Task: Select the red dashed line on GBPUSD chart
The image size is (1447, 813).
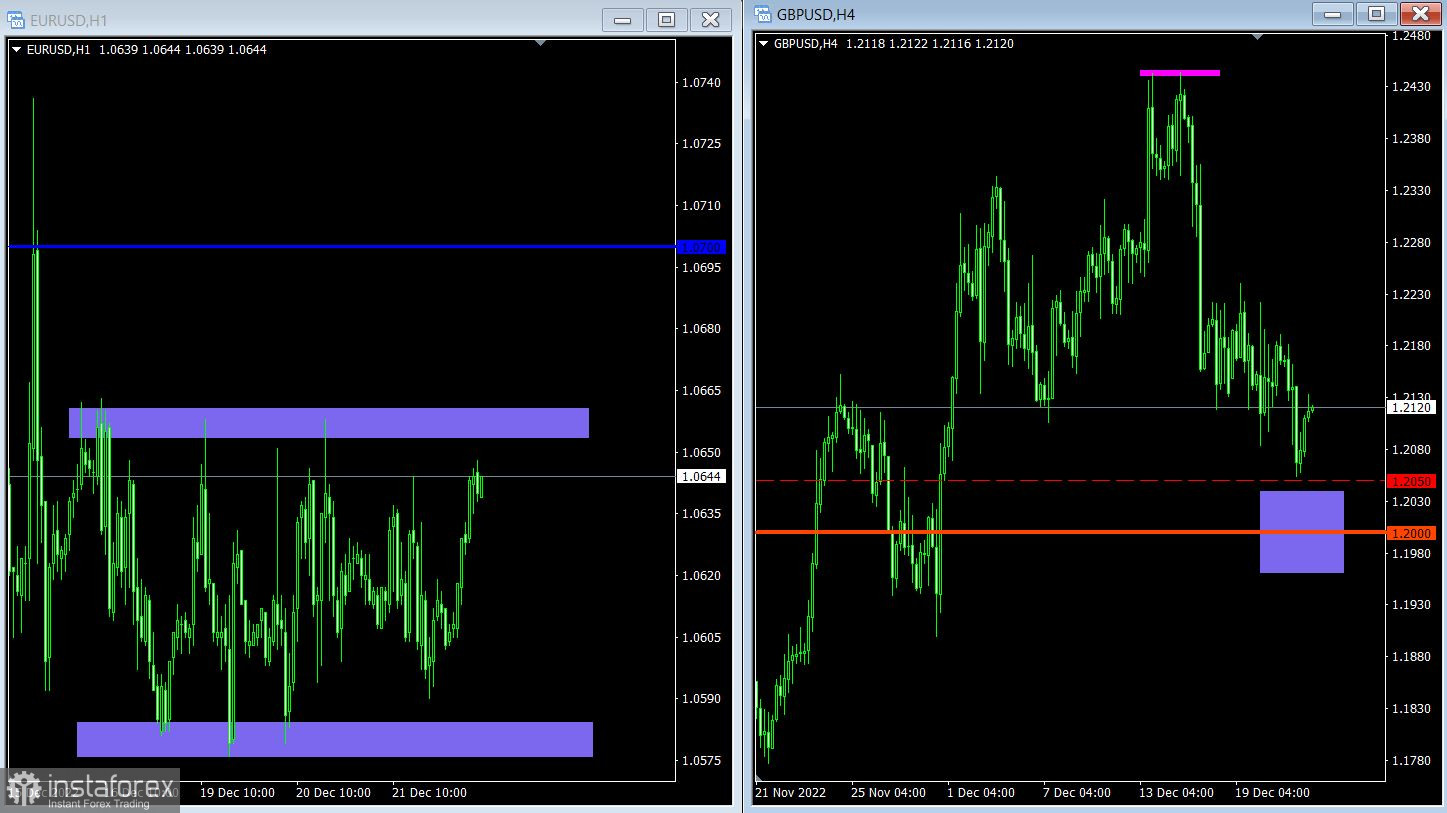Action: pos(1070,481)
